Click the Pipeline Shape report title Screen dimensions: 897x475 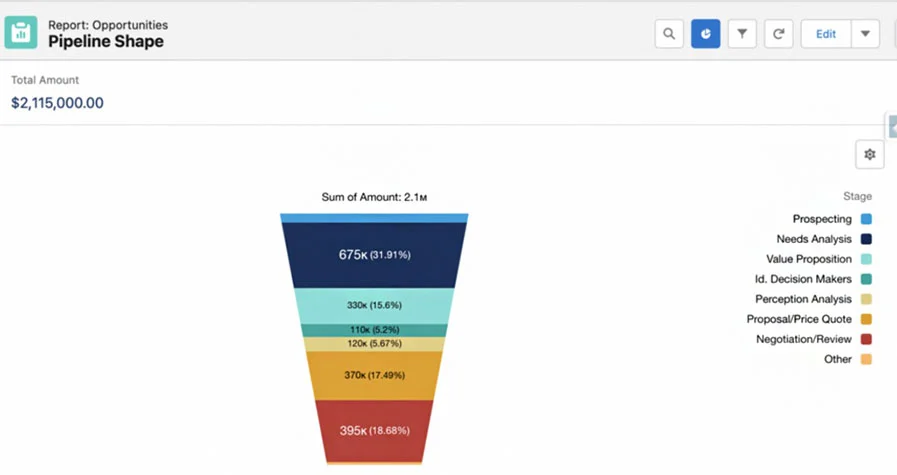coord(106,41)
